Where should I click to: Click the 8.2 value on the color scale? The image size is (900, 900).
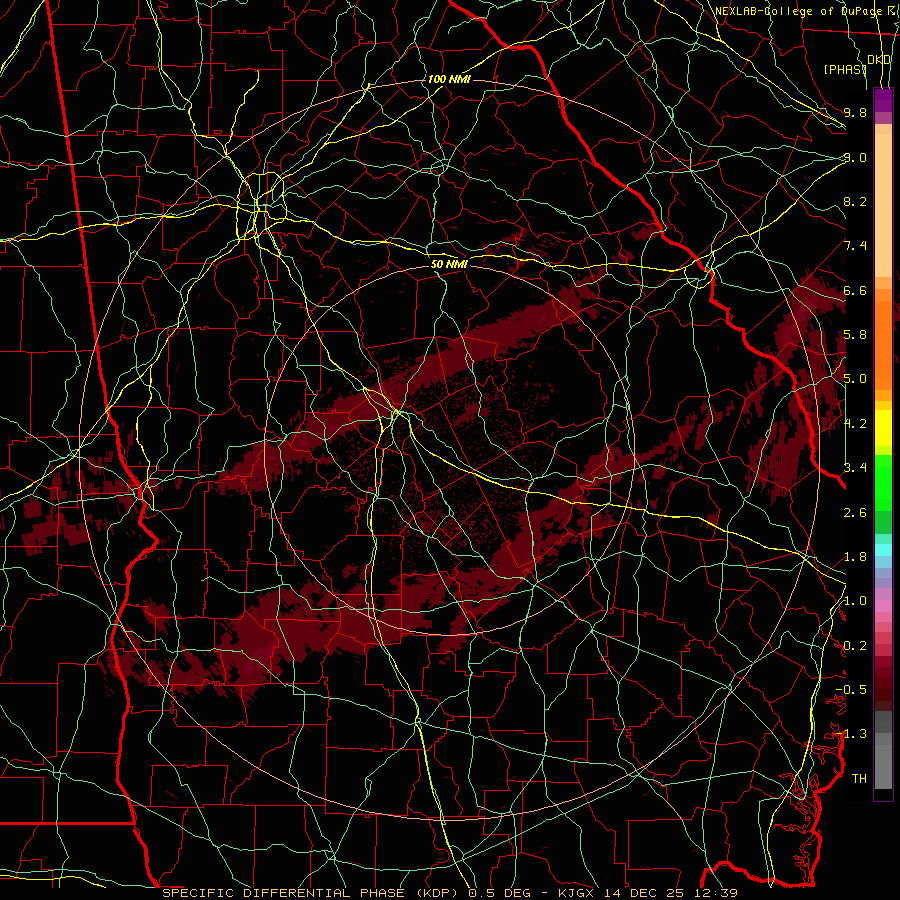855,201
